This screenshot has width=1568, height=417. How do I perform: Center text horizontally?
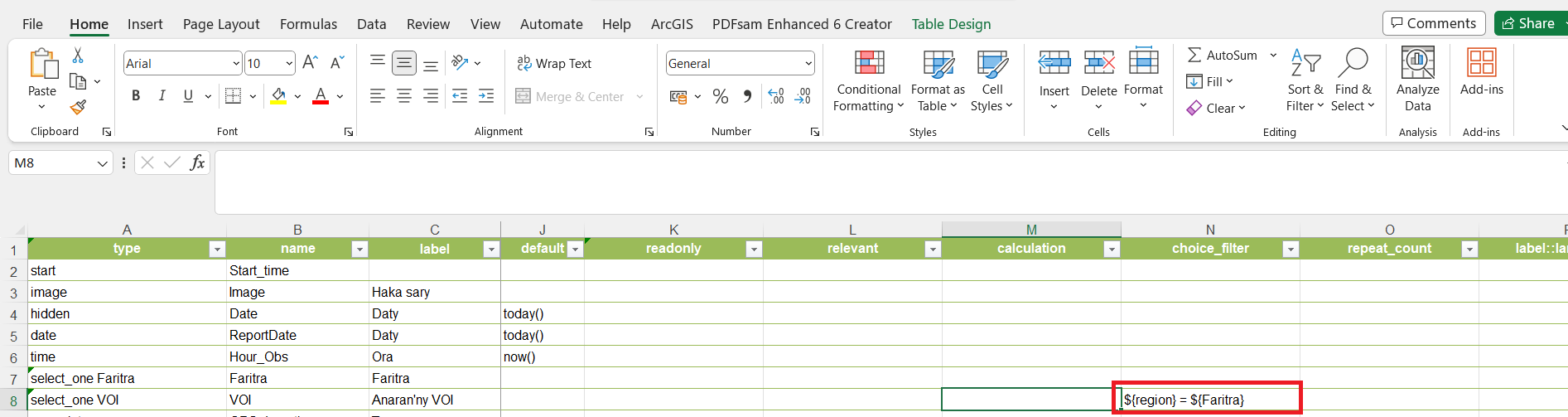pos(404,96)
